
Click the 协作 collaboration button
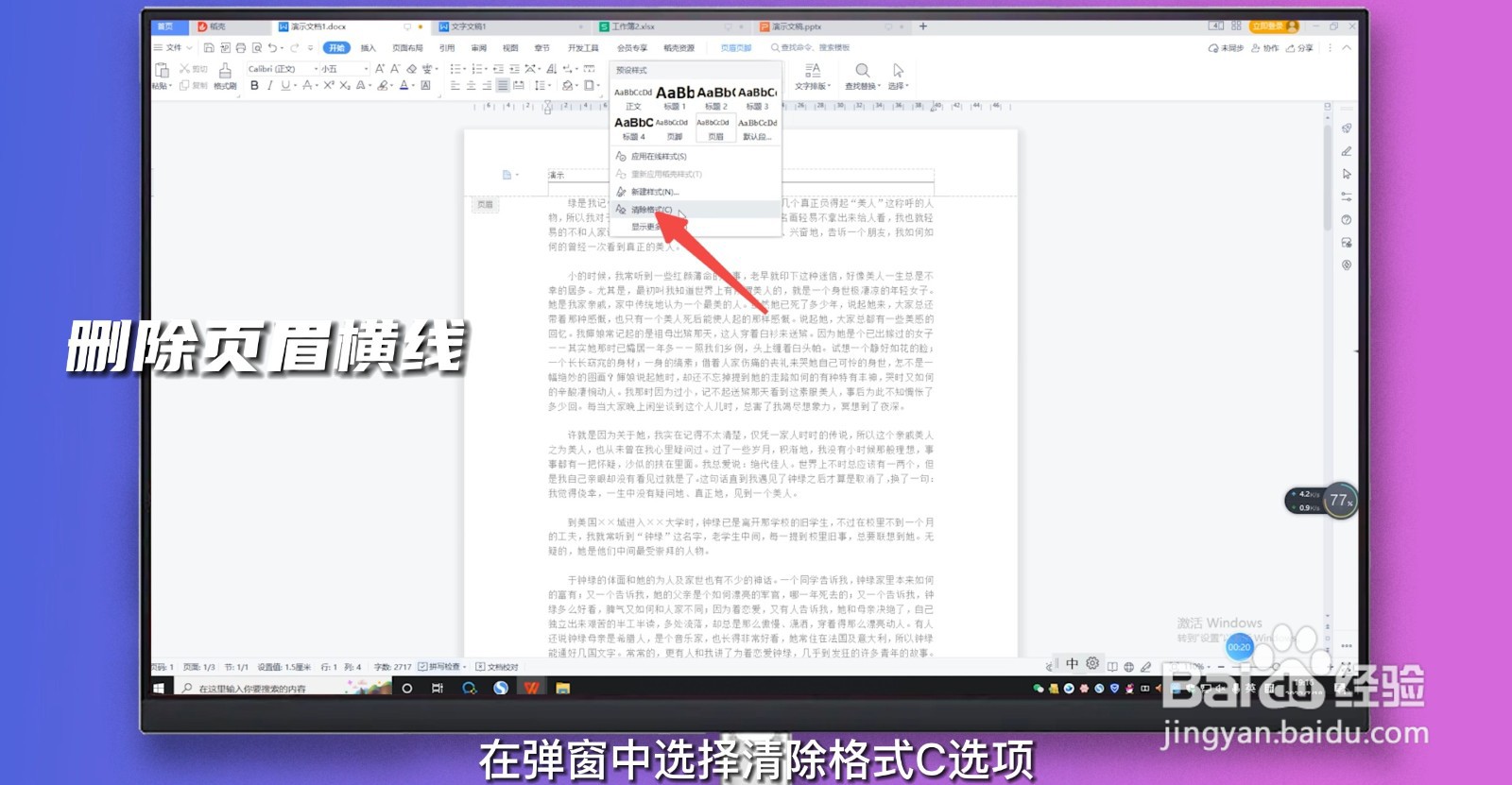click(1264, 48)
